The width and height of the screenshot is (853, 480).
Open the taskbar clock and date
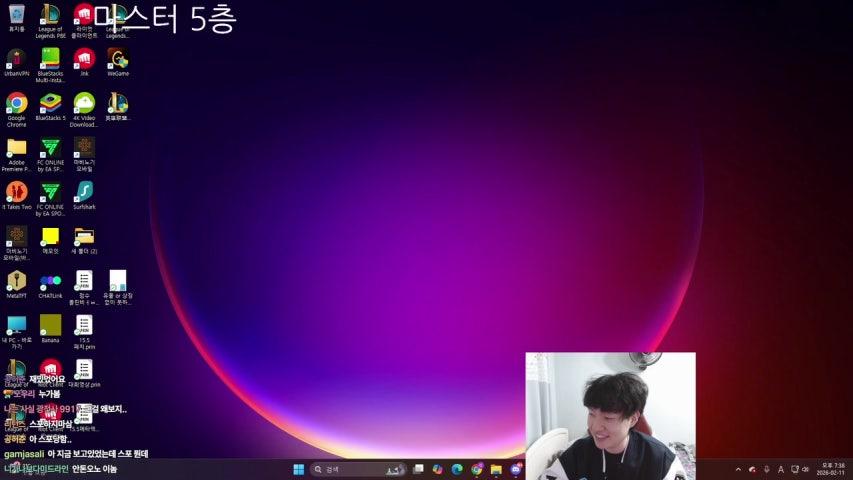pos(831,469)
